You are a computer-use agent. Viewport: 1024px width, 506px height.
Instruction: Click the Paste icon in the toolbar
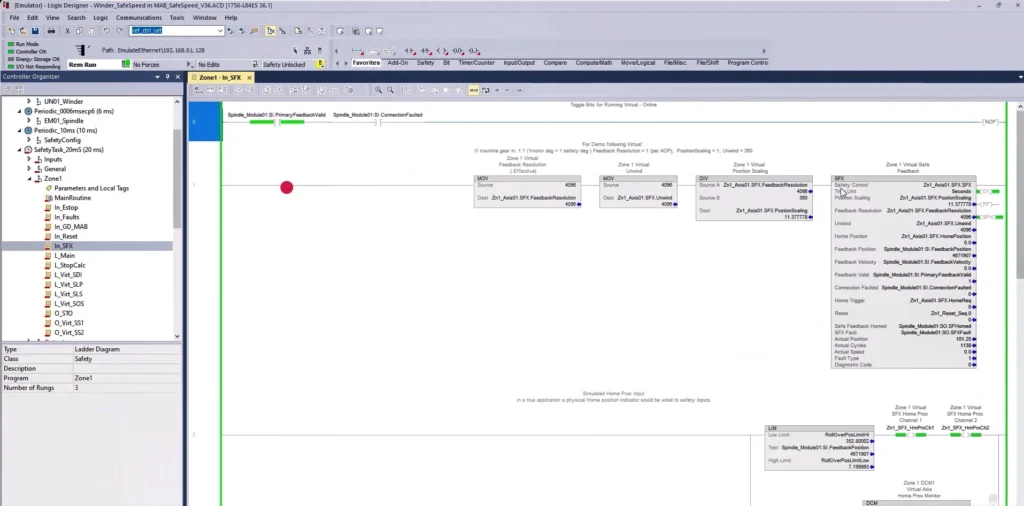coord(91,31)
